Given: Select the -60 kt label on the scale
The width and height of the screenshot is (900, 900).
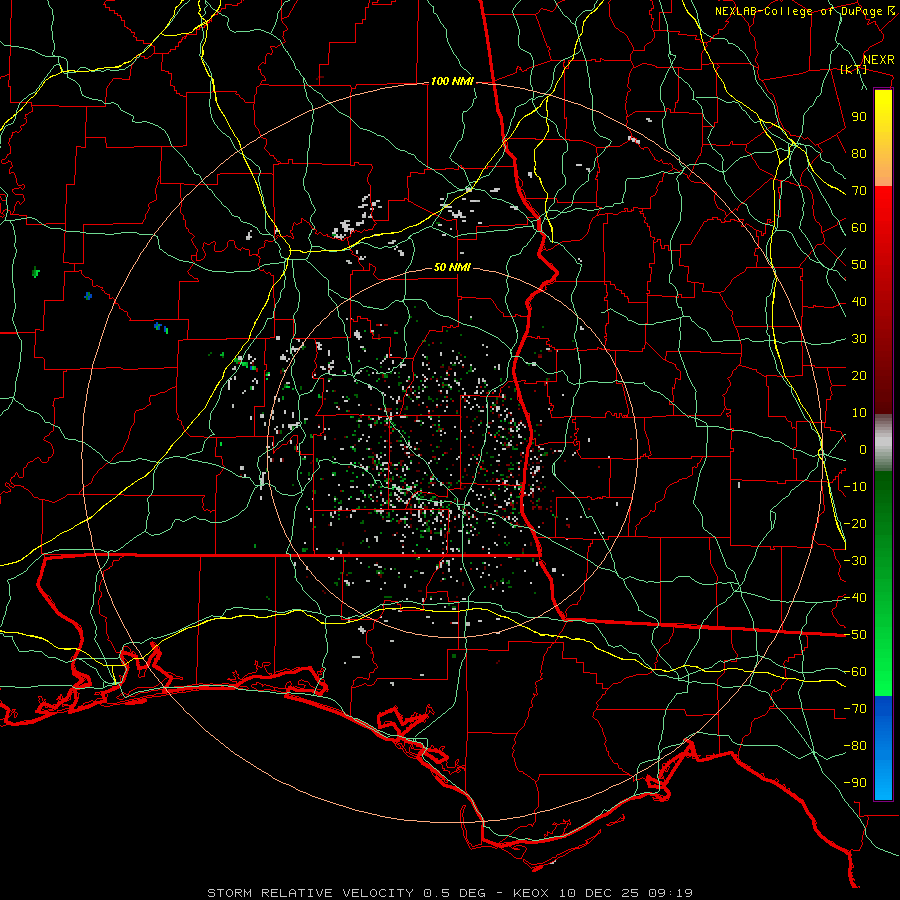Looking at the screenshot, I should point(855,672).
